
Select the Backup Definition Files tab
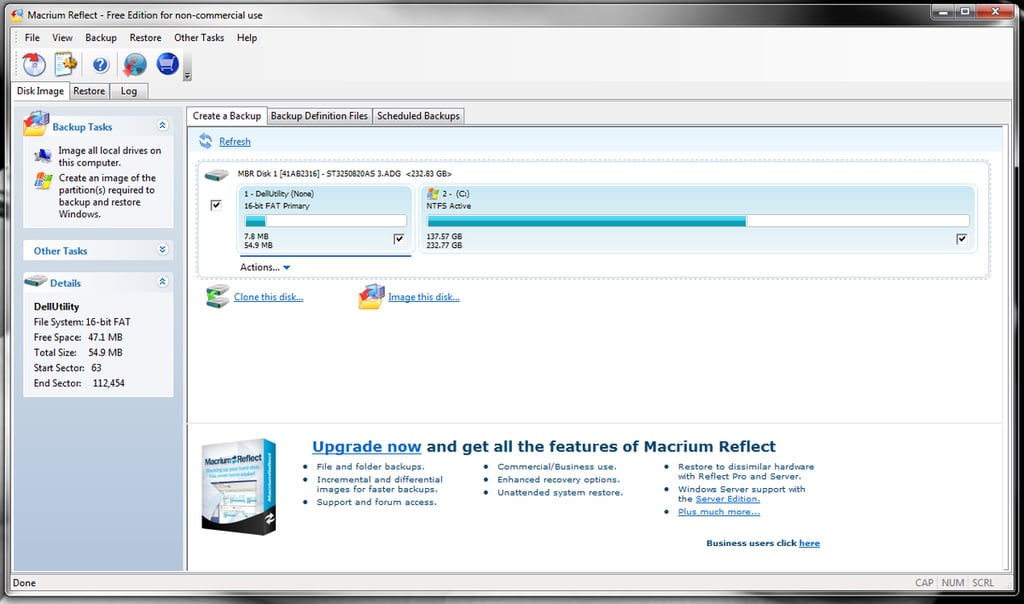pyautogui.click(x=319, y=116)
